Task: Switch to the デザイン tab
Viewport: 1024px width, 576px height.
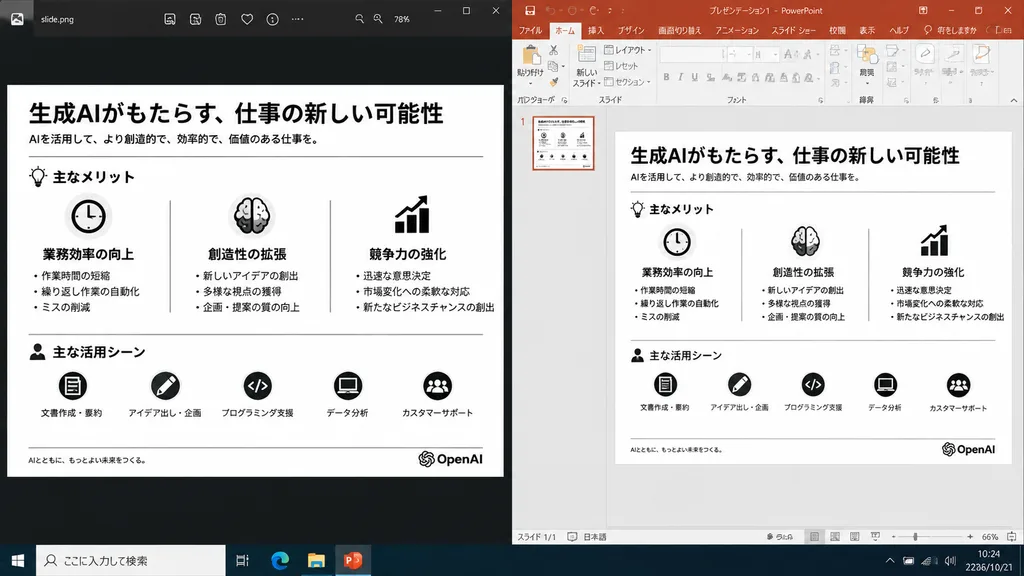Action: pos(631,31)
